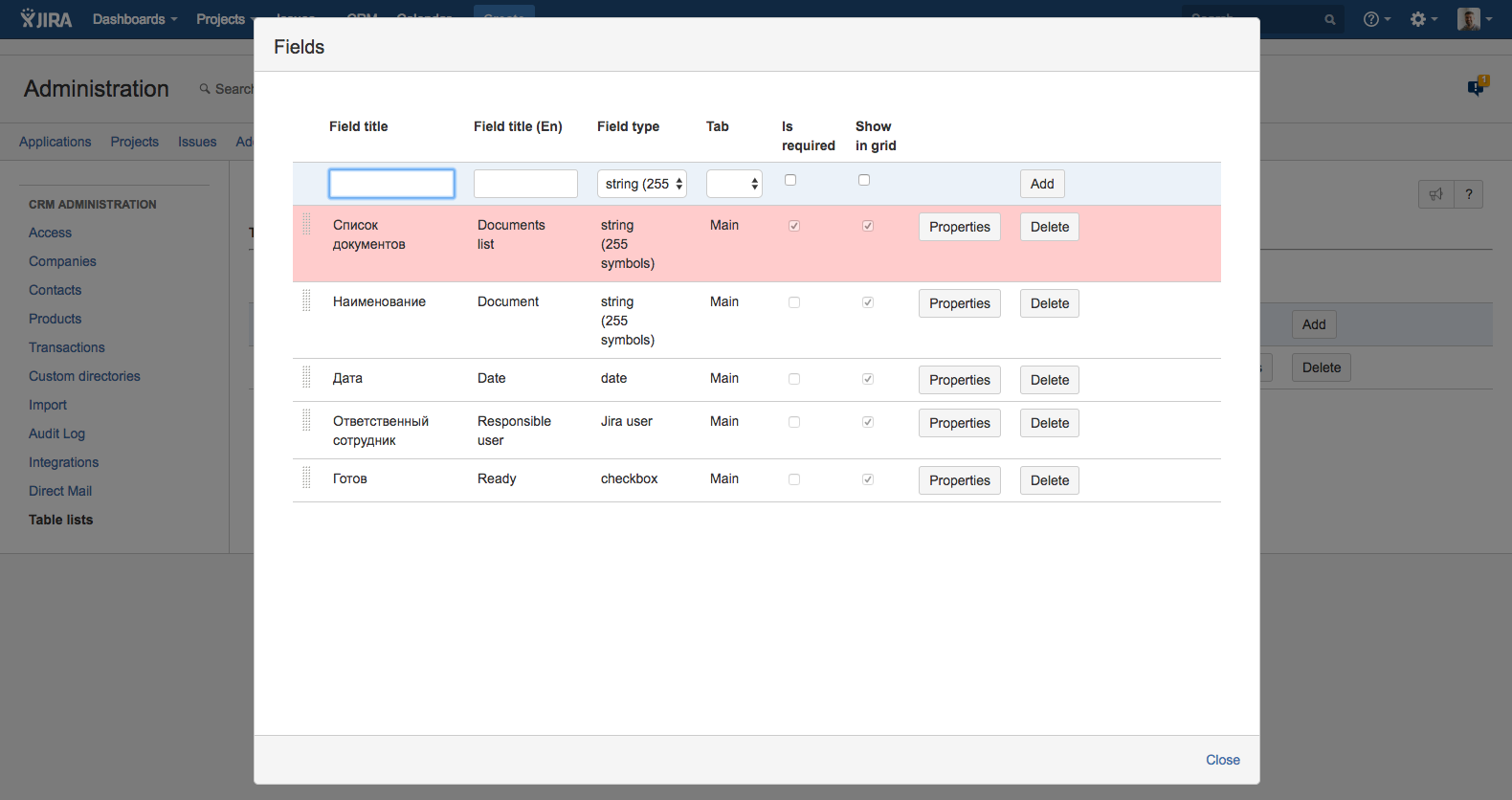Image resolution: width=1512 pixels, height=800 pixels.
Task: Open the Field type dropdown
Action: coord(642,184)
